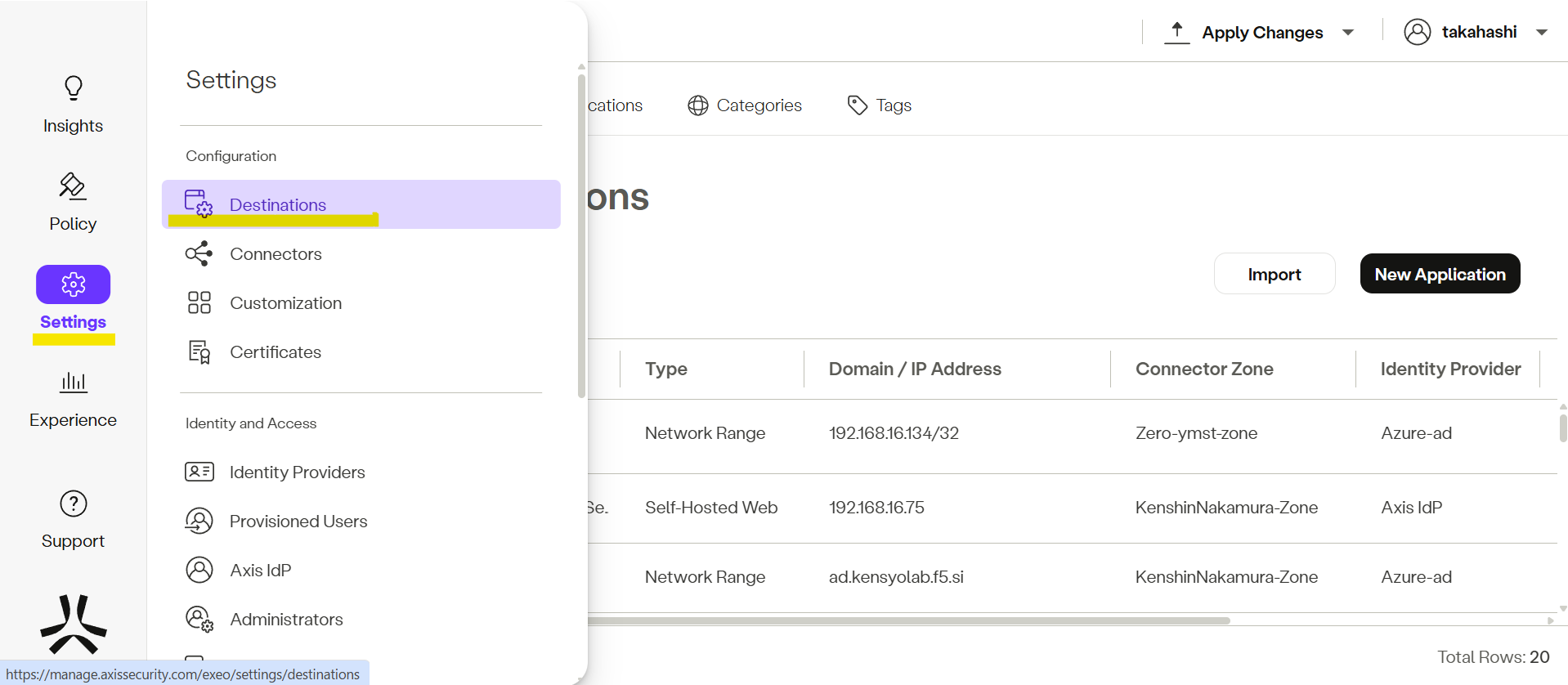Image resolution: width=1568 pixels, height=685 pixels.
Task: Open Provisioned Users settings
Action: click(x=298, y=522)
